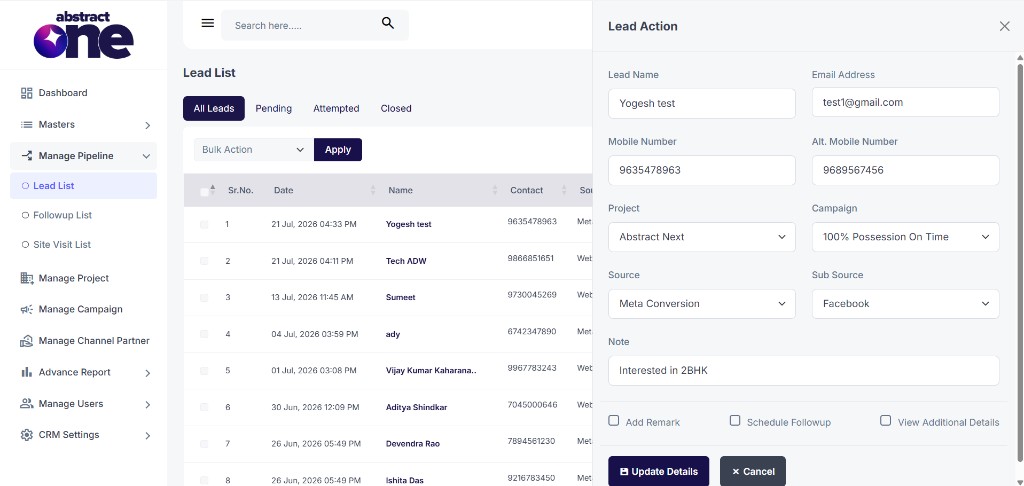
Task: Toggle the select-all header checkbox
Action: tap(204, 191)
